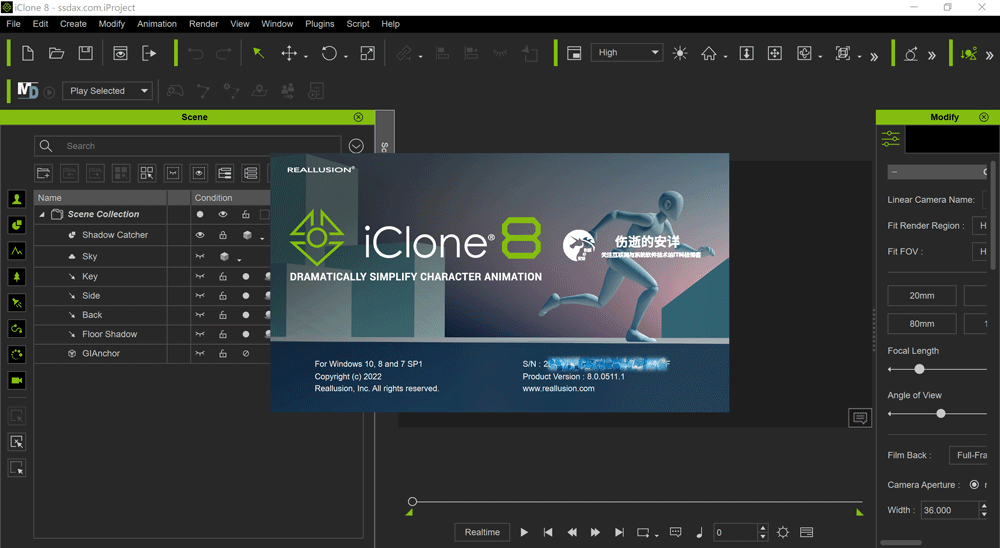Show the hidden GIAnchor item
The height and width of the screenshot is (548, 1000).
pyautogui.click(x=200, y=353)
